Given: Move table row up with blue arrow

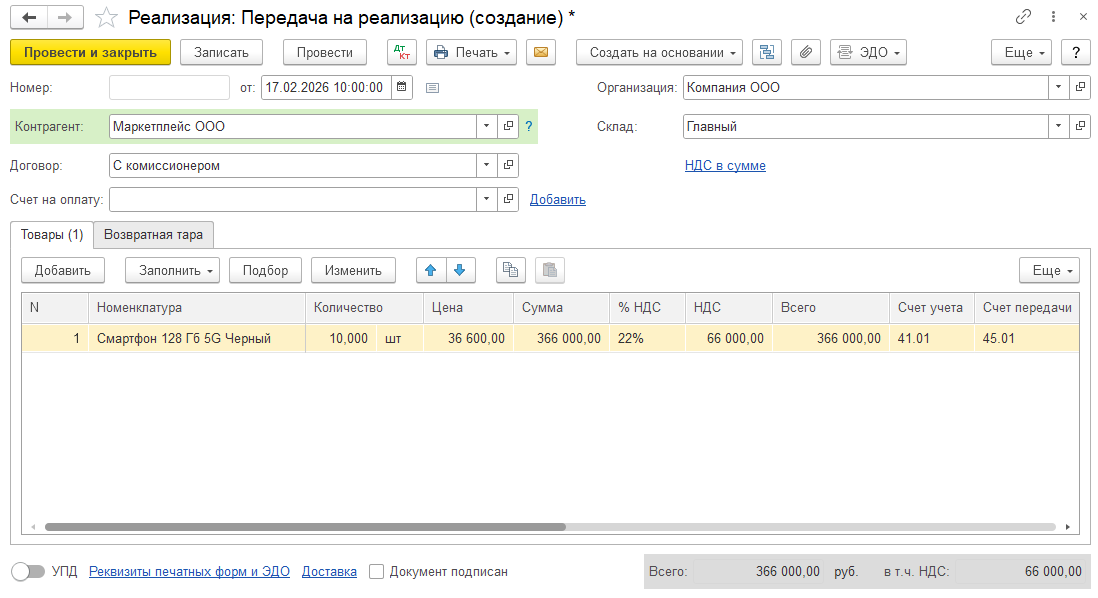Looking at the screenshot, I should tap(431, 270).
